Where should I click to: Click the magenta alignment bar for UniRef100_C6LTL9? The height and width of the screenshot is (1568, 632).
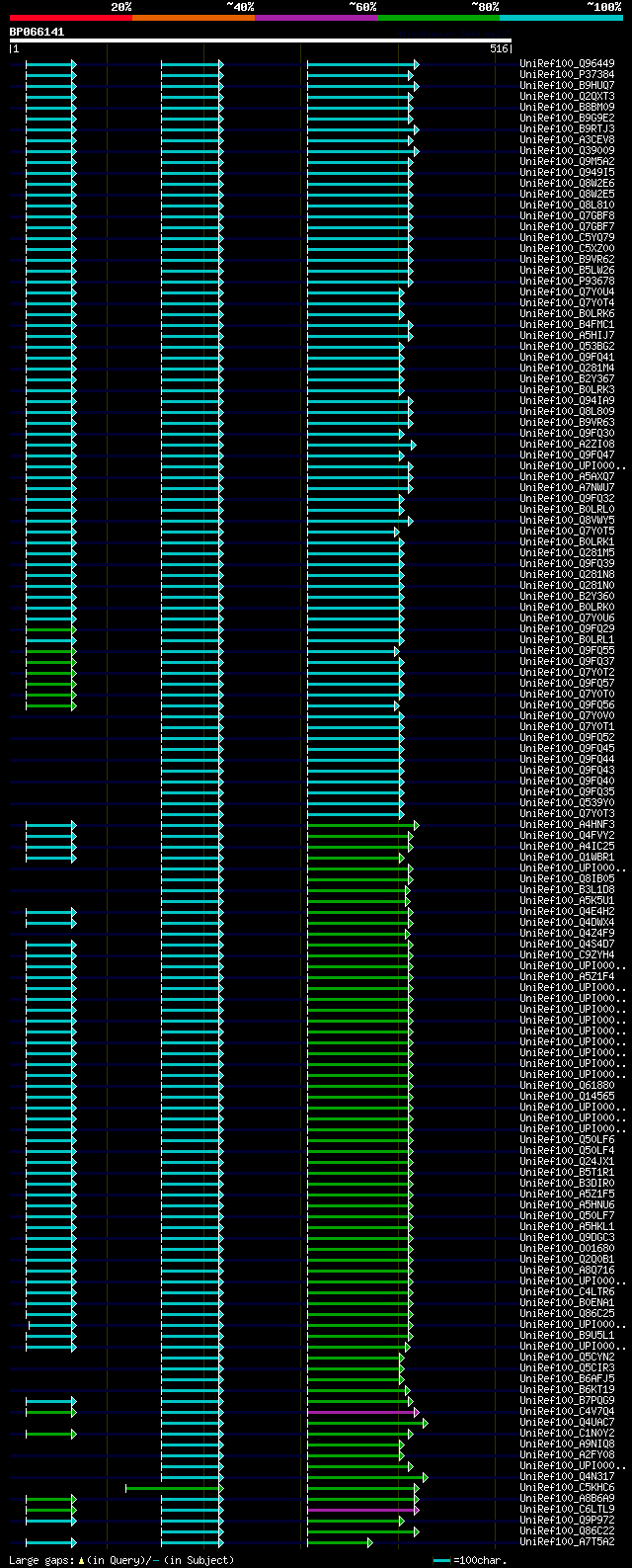[x=362, y=1511]
